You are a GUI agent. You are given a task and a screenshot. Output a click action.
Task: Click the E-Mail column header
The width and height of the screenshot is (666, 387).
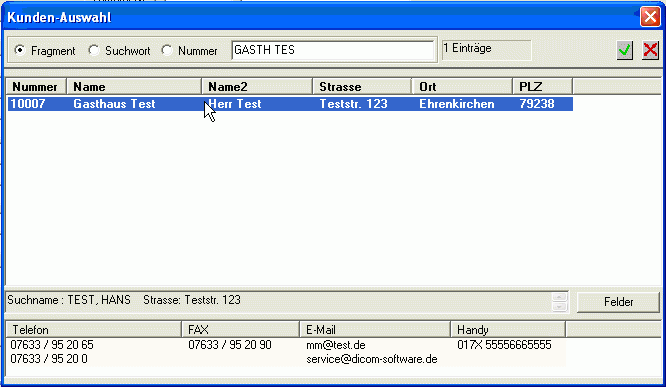[375, 330]
